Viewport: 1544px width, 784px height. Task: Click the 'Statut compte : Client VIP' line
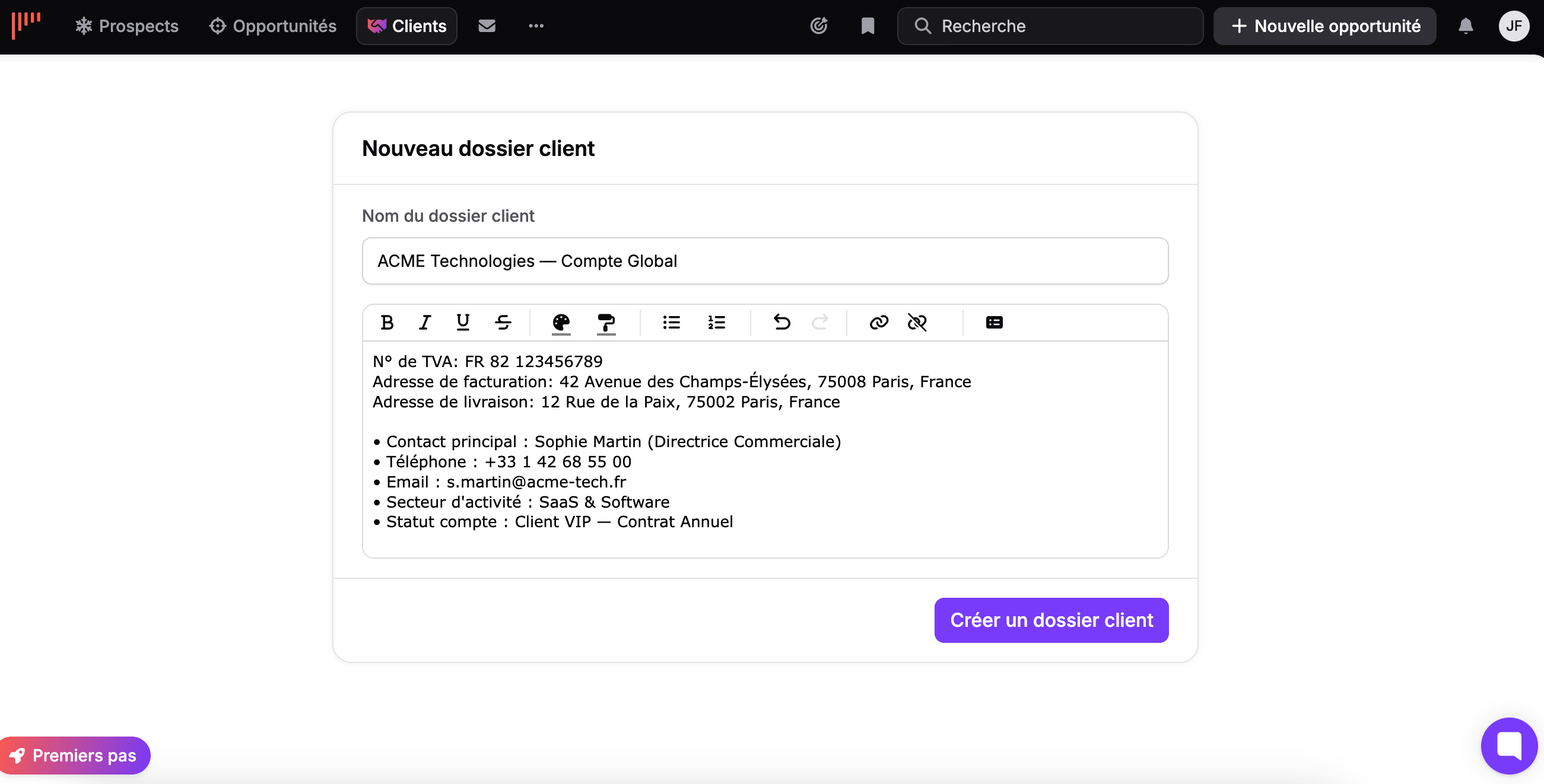(552, 522)
